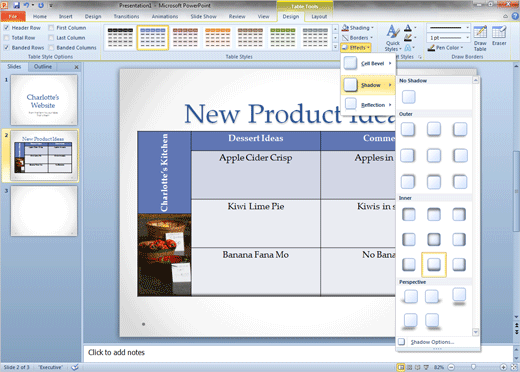
Task: Click the No Shadow preset icon
Action: tap(408, 97)
